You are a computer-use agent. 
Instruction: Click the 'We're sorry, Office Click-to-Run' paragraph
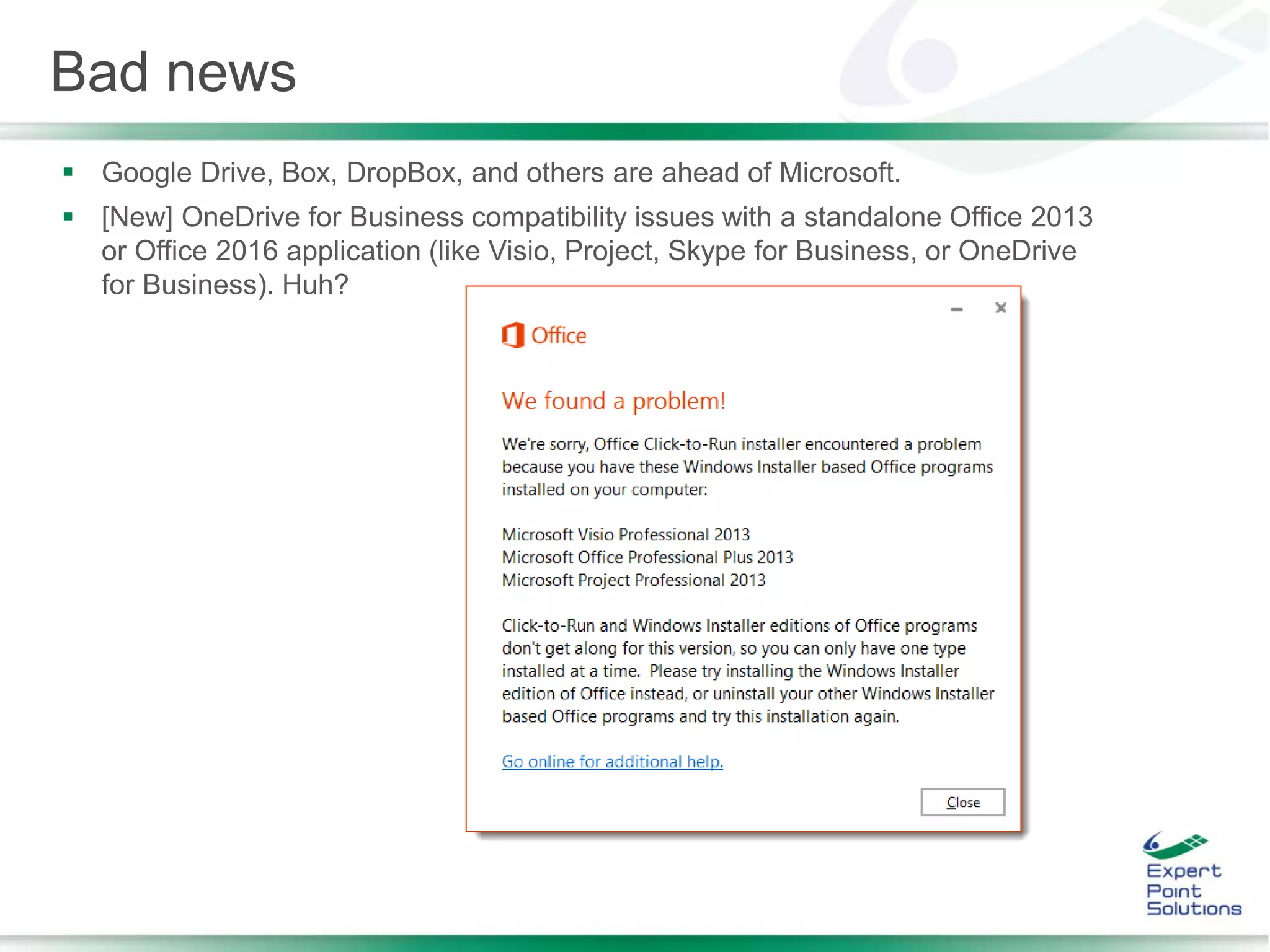tap(747, 467)
